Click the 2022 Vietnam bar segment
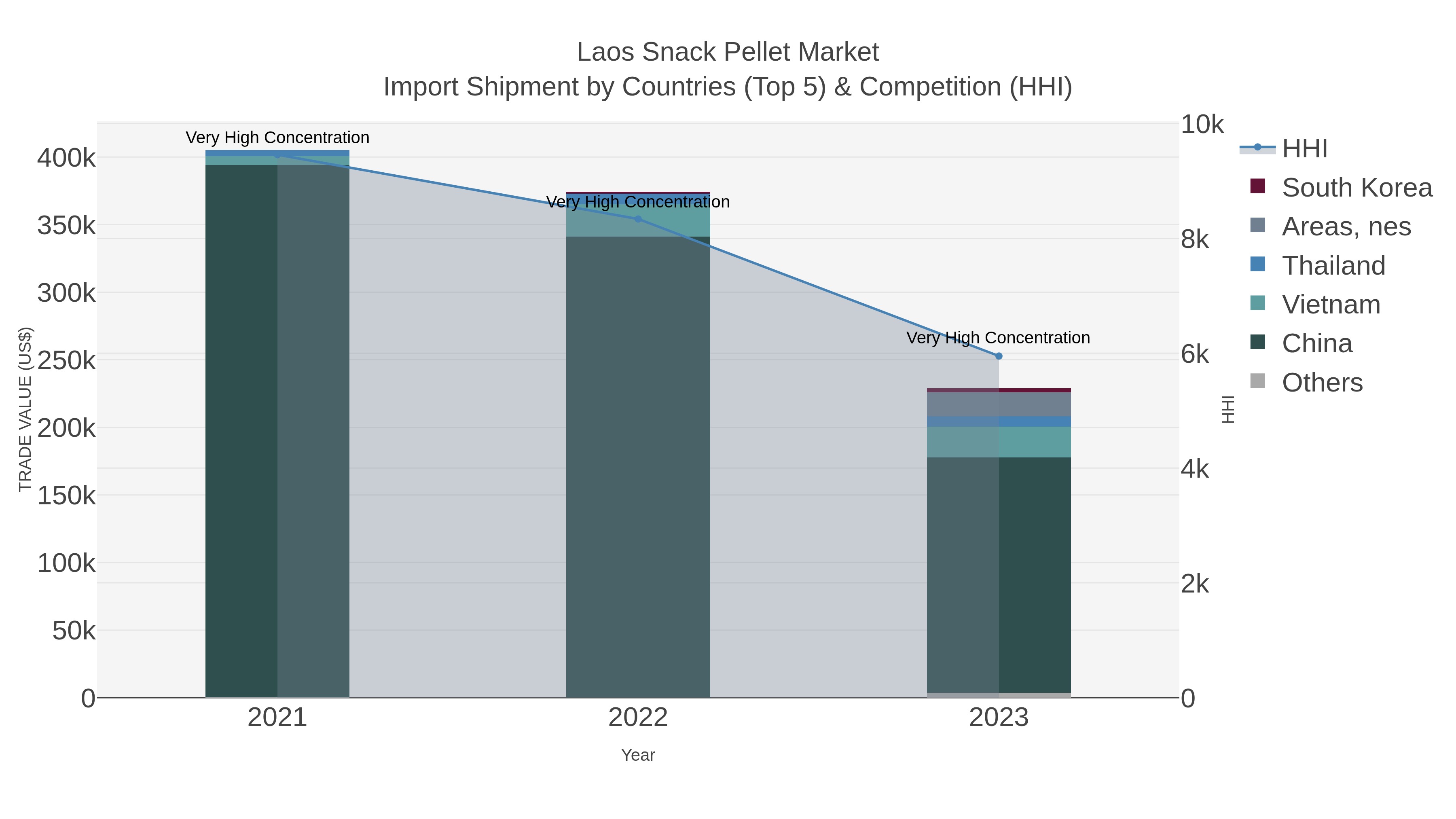The height and width of the screenshot is (819, 1456). 638,220
